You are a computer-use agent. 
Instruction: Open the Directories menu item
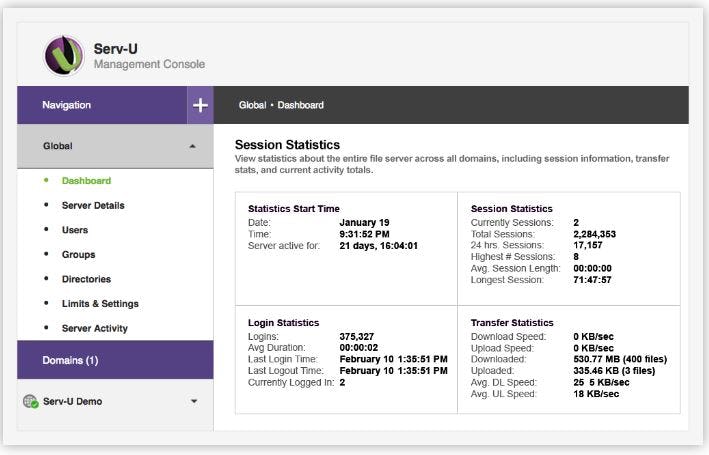click(x=86, y=279)
